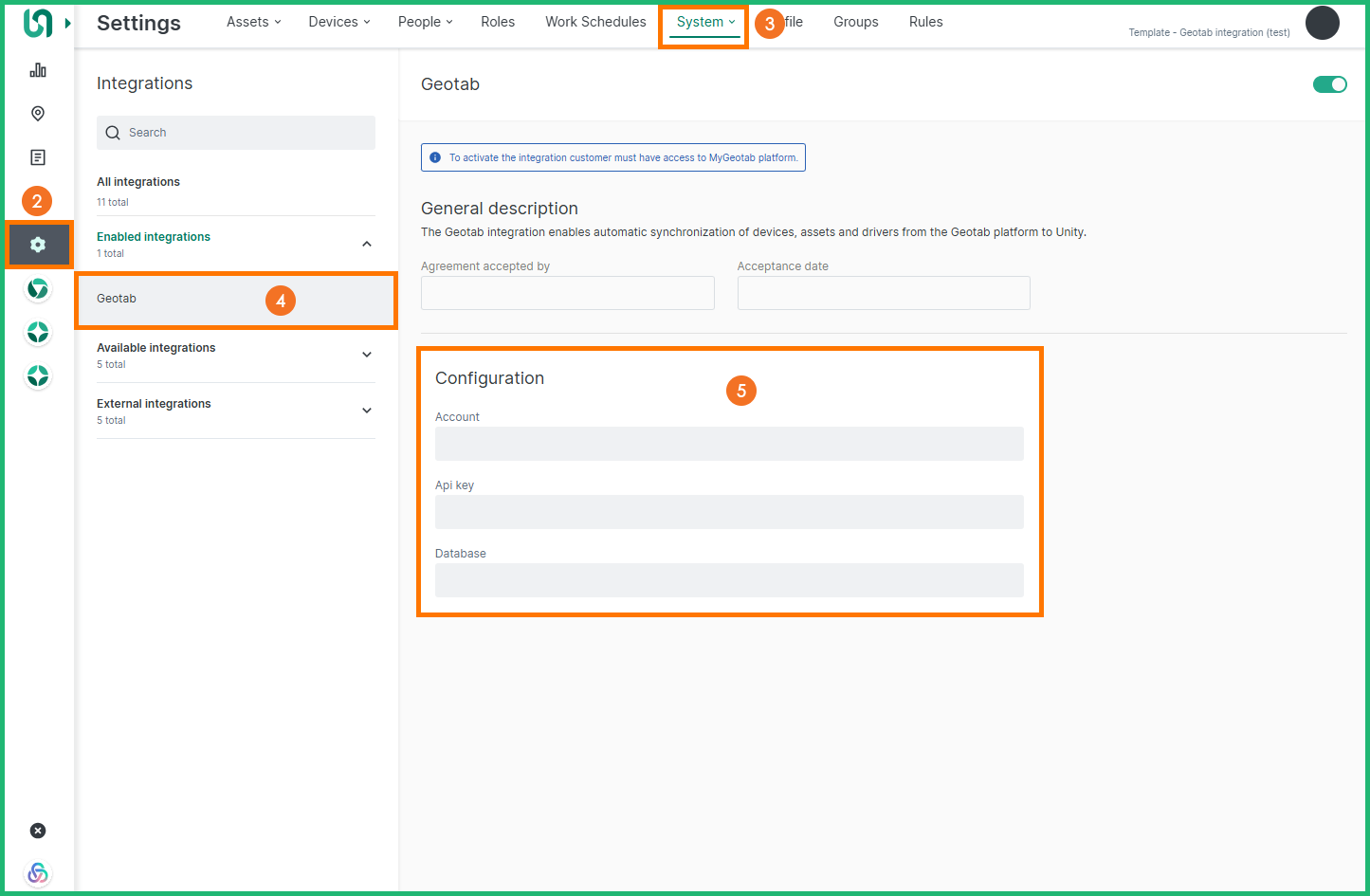Viewport: 1370px width, 896px height.
Task: Collapse the Enabled integrations section
Action: [367, 244]
